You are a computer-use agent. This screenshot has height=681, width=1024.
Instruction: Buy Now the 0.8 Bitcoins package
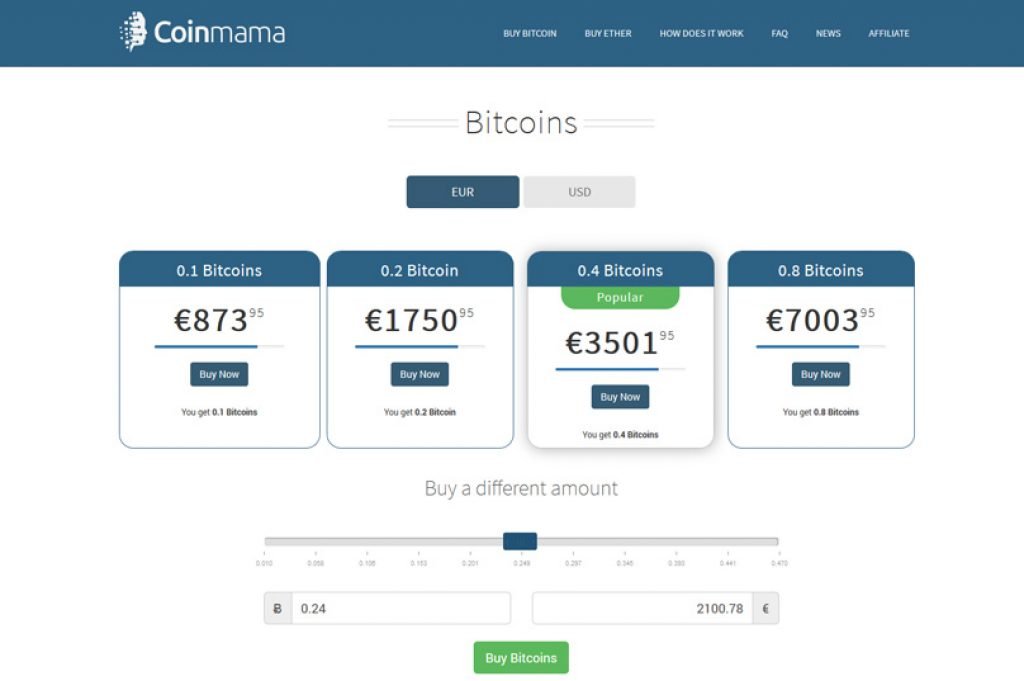tap(821, 374)
